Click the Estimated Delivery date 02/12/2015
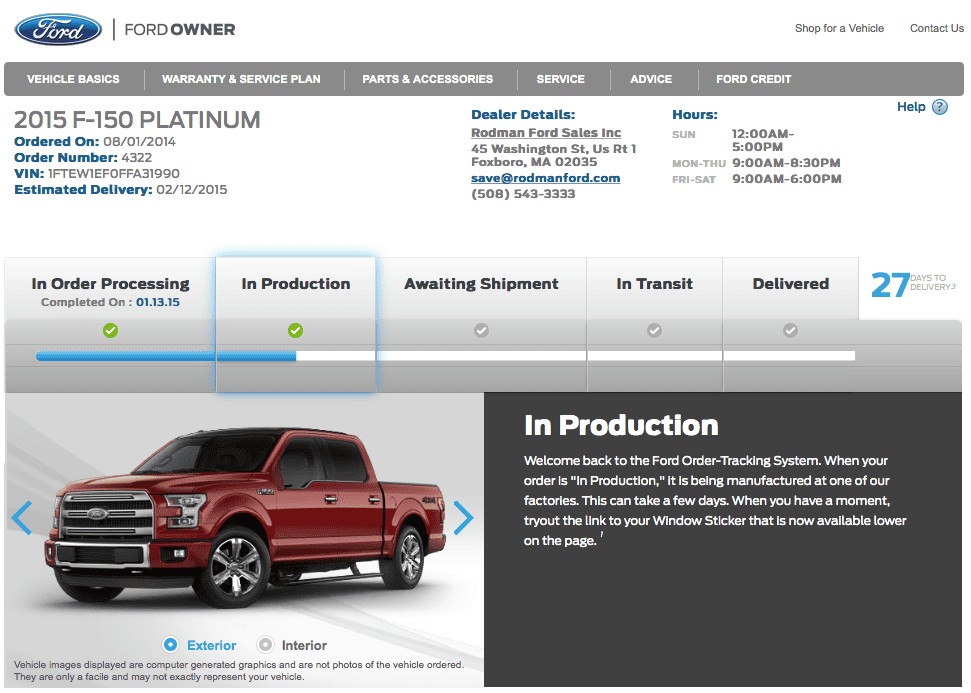This screenshot has width=971, height=693. tap(191, 190)
